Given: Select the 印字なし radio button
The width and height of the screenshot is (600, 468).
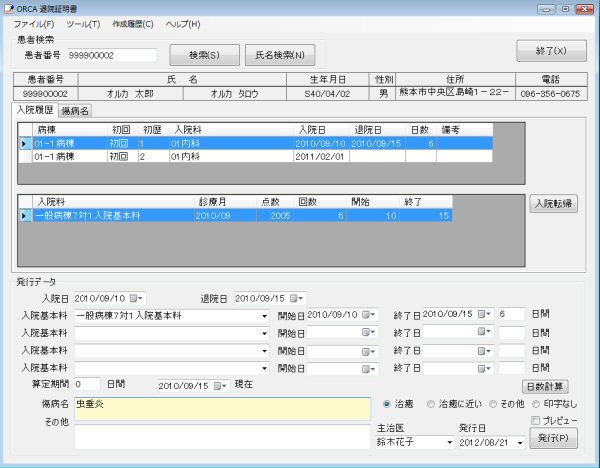Looking at the screenshot, I should [x=536, y=404].
